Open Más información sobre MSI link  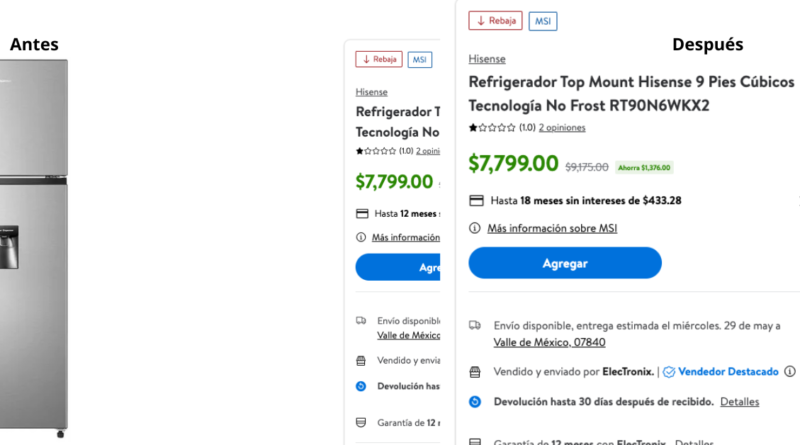pyautogui.click(x=552, y=228)
